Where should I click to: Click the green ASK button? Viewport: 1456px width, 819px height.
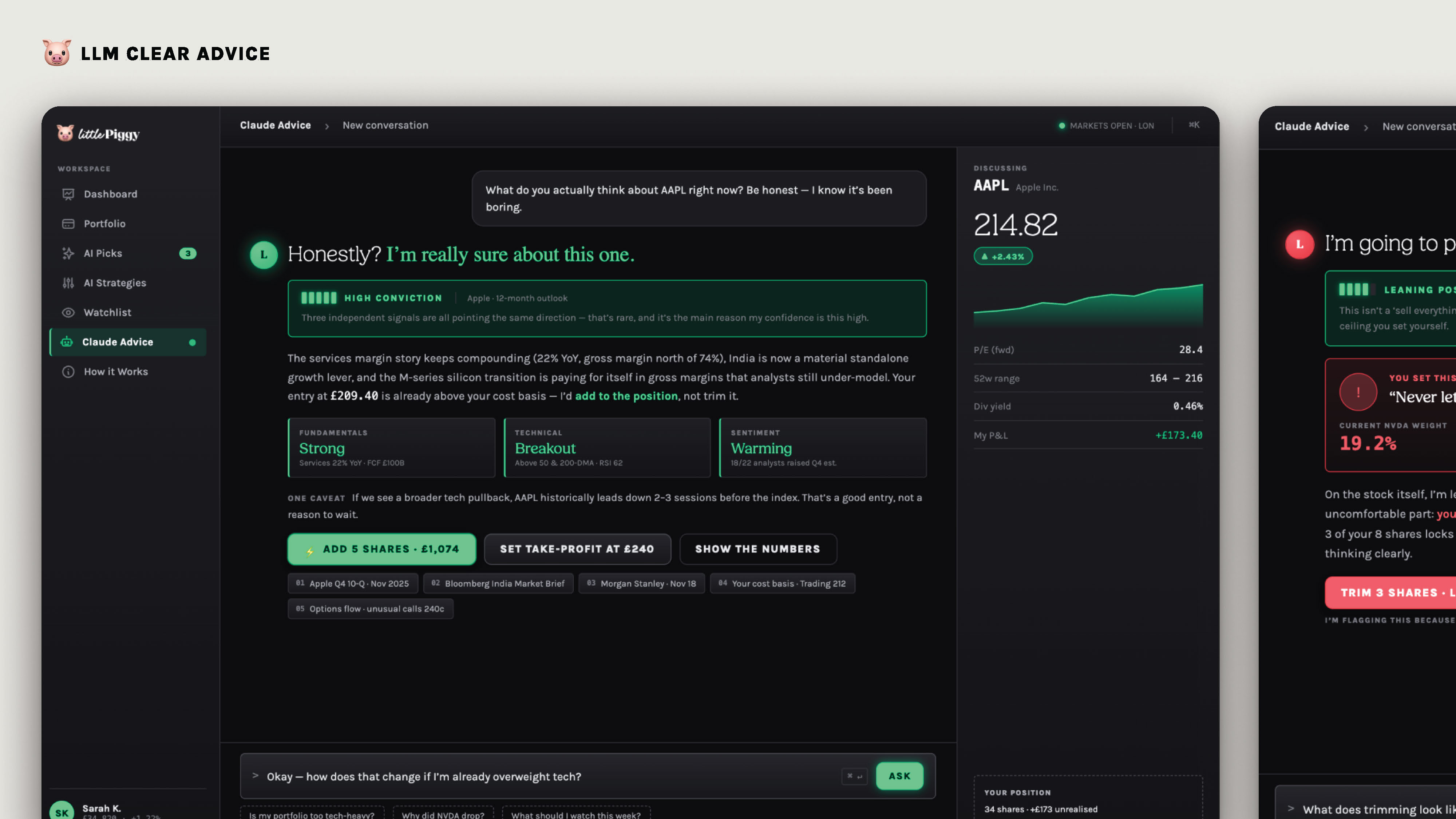point(899,776)
